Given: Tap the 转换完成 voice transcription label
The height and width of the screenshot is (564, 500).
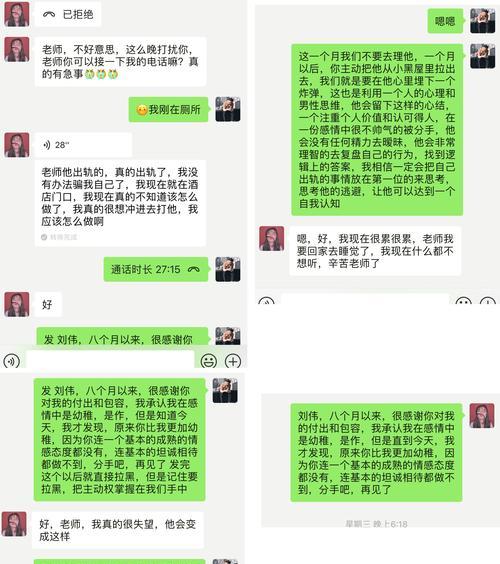Looking at the screenshot, I should pos(59,237).
